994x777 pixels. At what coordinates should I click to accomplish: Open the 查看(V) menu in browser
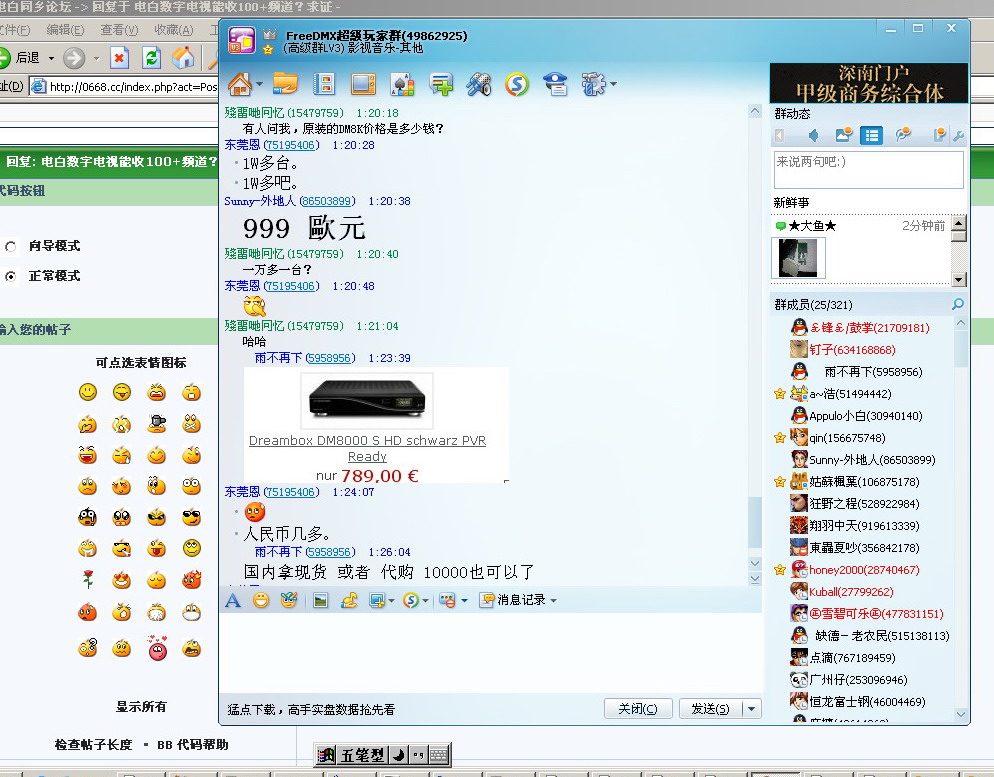coord(119,30)
